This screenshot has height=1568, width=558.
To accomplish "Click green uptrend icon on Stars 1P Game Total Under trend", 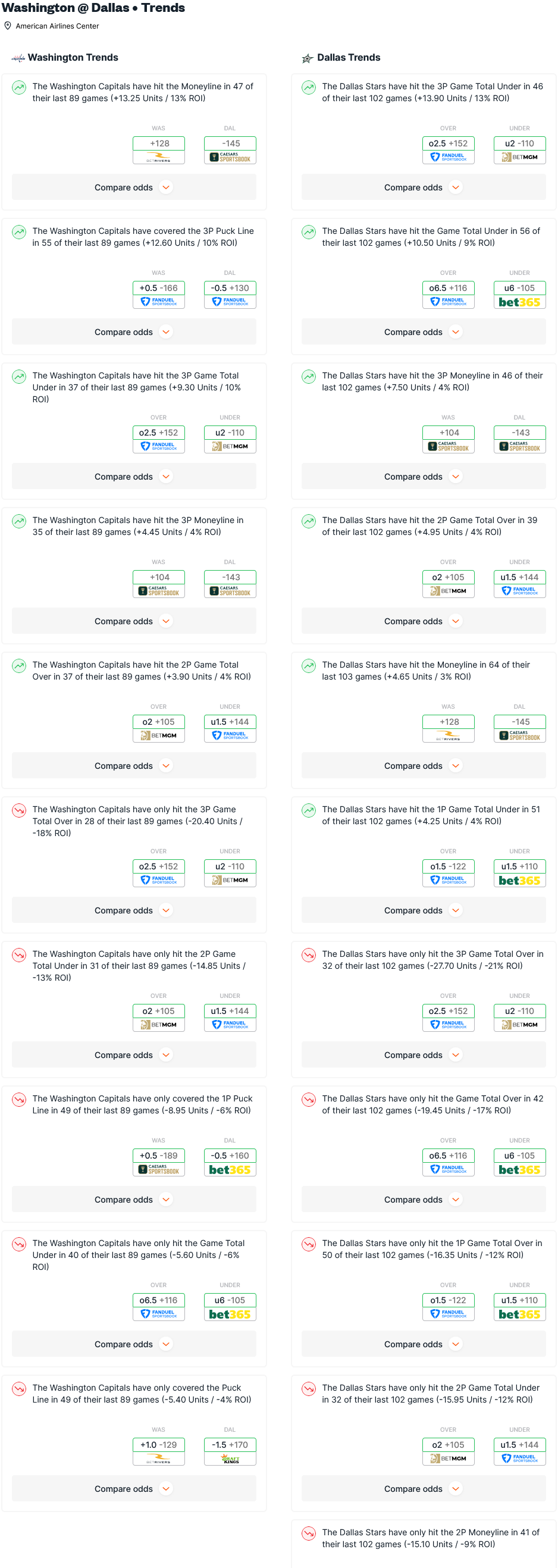I will pos(309,810).
